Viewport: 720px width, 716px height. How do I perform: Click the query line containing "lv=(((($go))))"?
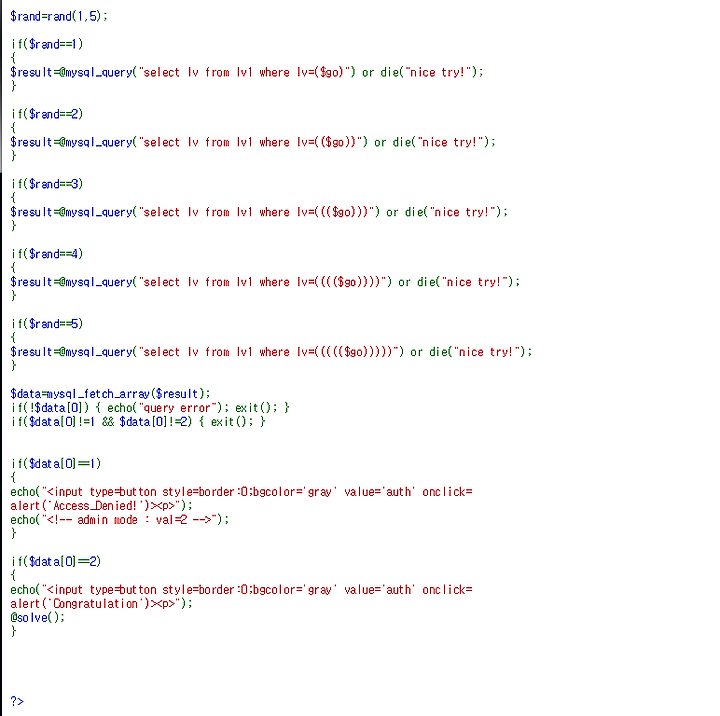(265, 282)
